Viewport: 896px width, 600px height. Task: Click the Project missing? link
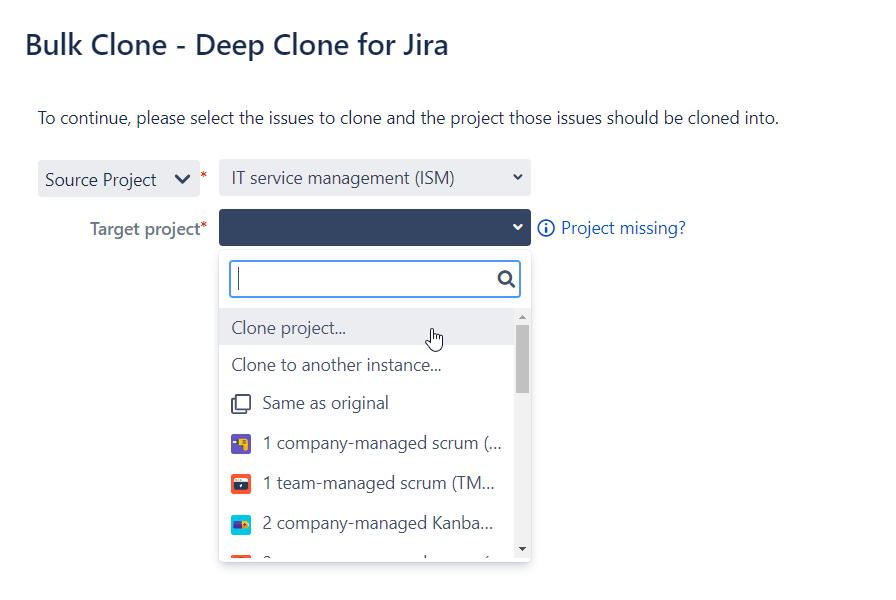click(x=623, y=228)
